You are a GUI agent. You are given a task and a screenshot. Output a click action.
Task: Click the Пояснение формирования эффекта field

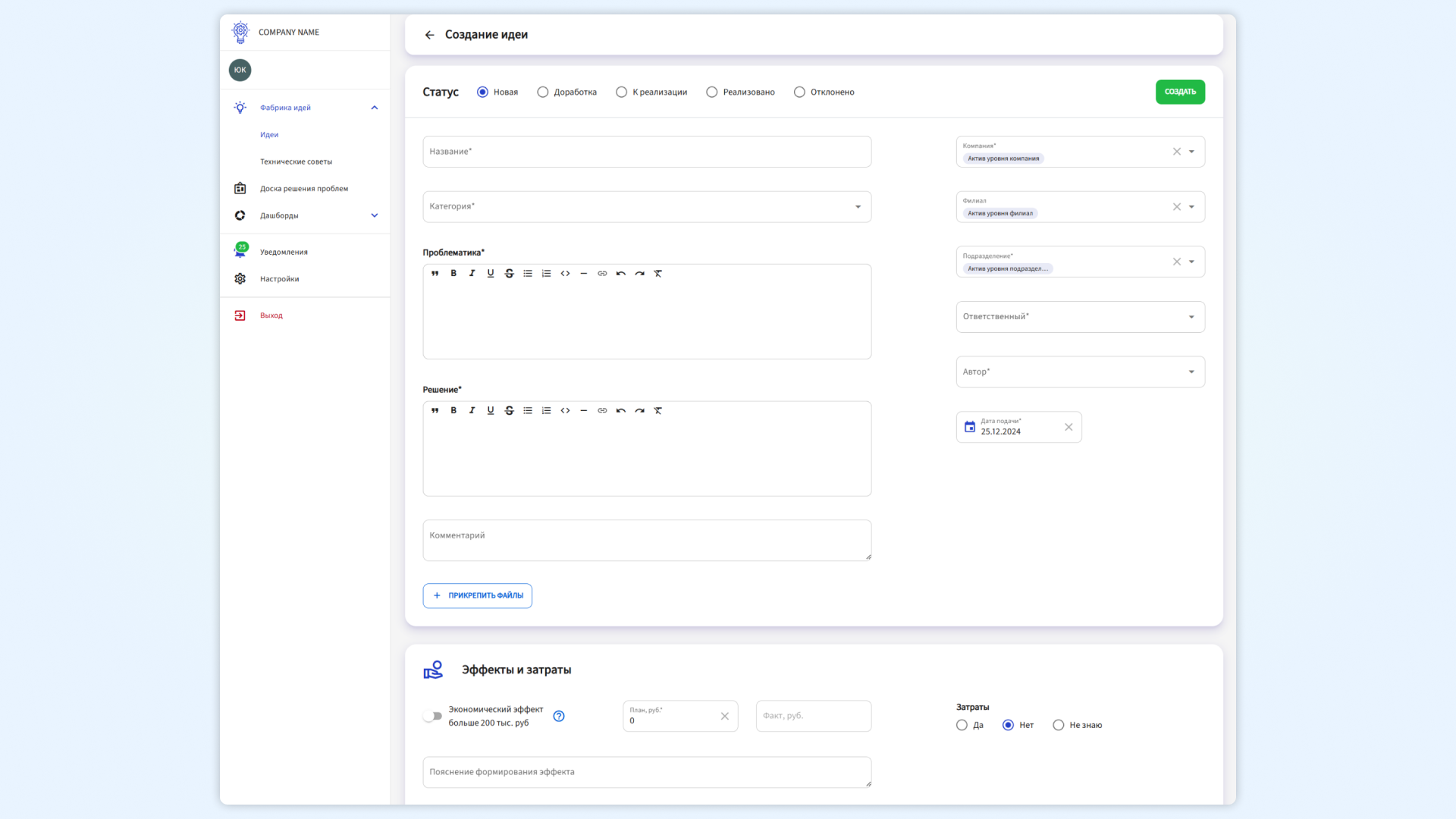(647, 773)
